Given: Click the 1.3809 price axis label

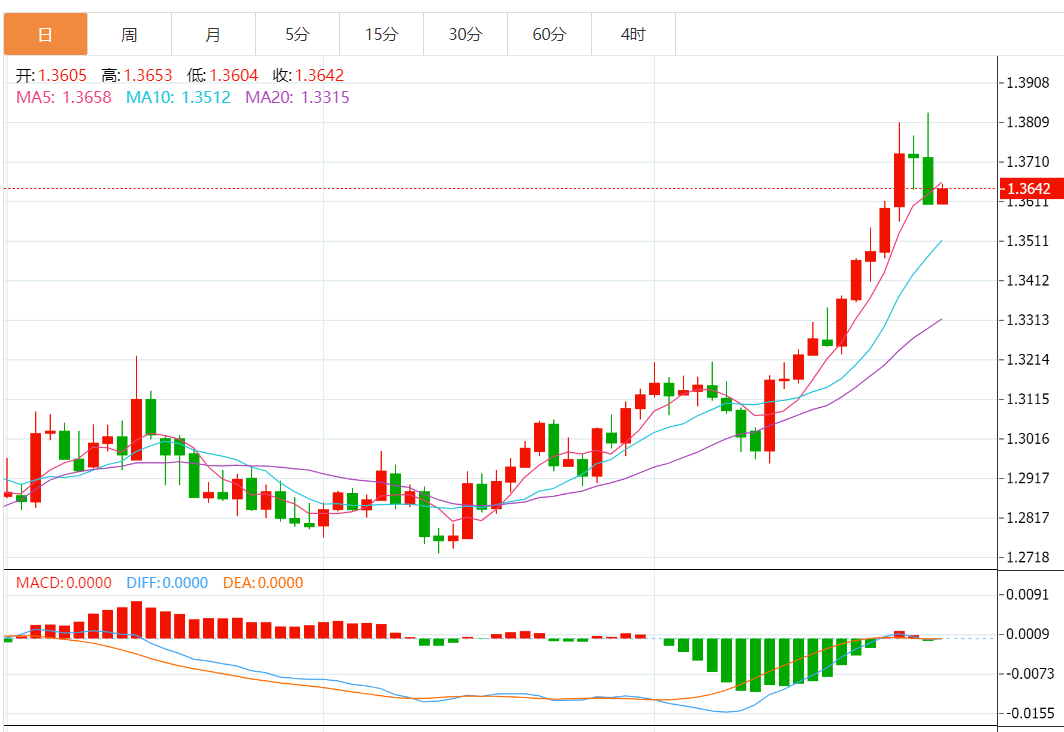Looking at the screenshot, I should 1027,122.
